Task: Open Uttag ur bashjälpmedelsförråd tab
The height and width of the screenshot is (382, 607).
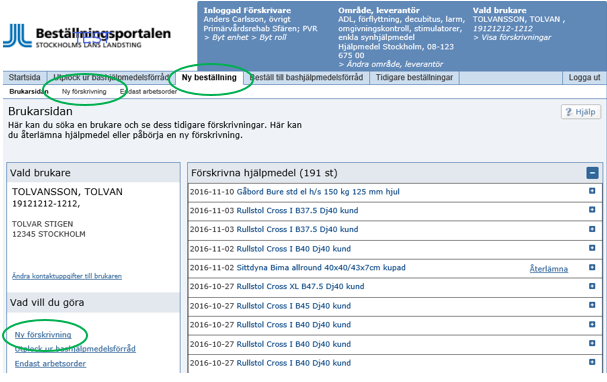Action: [x=111, y=77]
